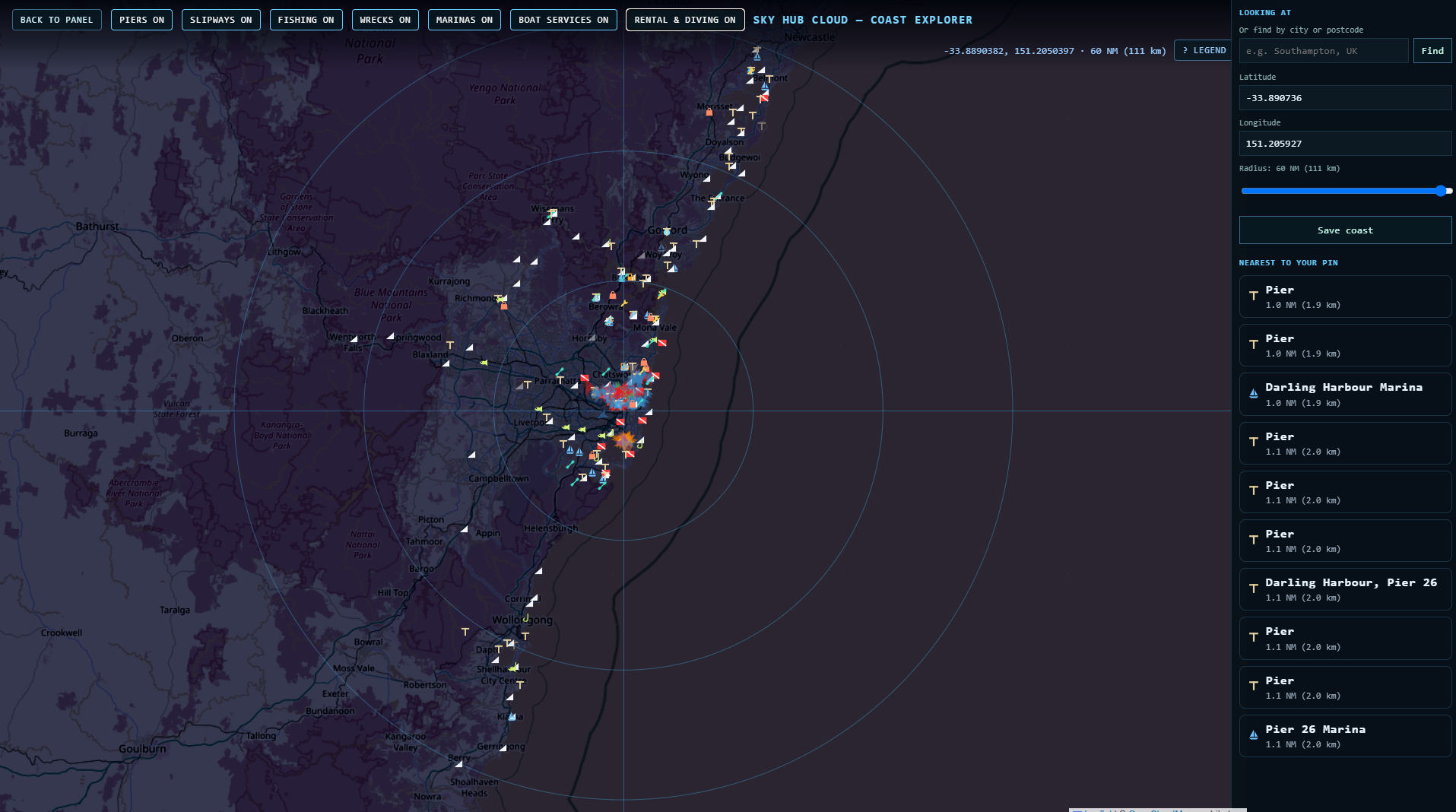Click the 'NEAREST TO YOUR PIN' heading
Viewport: 1456px width, 812px height.
coord(1288,263)
